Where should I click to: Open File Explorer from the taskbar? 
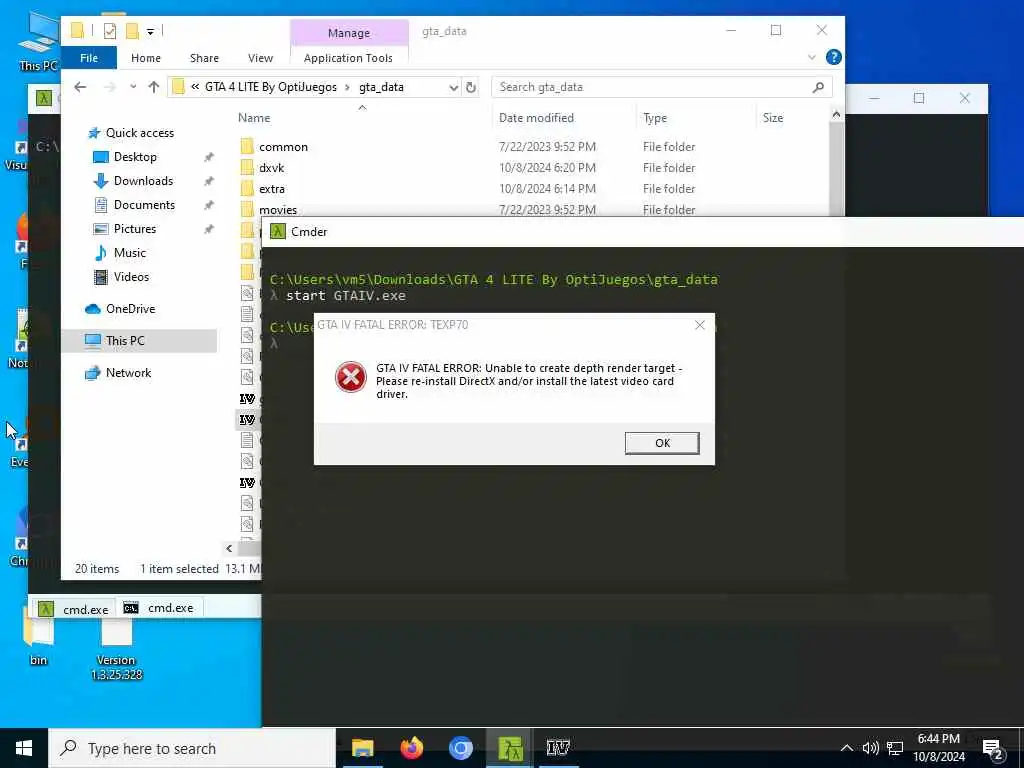[362, 748]
